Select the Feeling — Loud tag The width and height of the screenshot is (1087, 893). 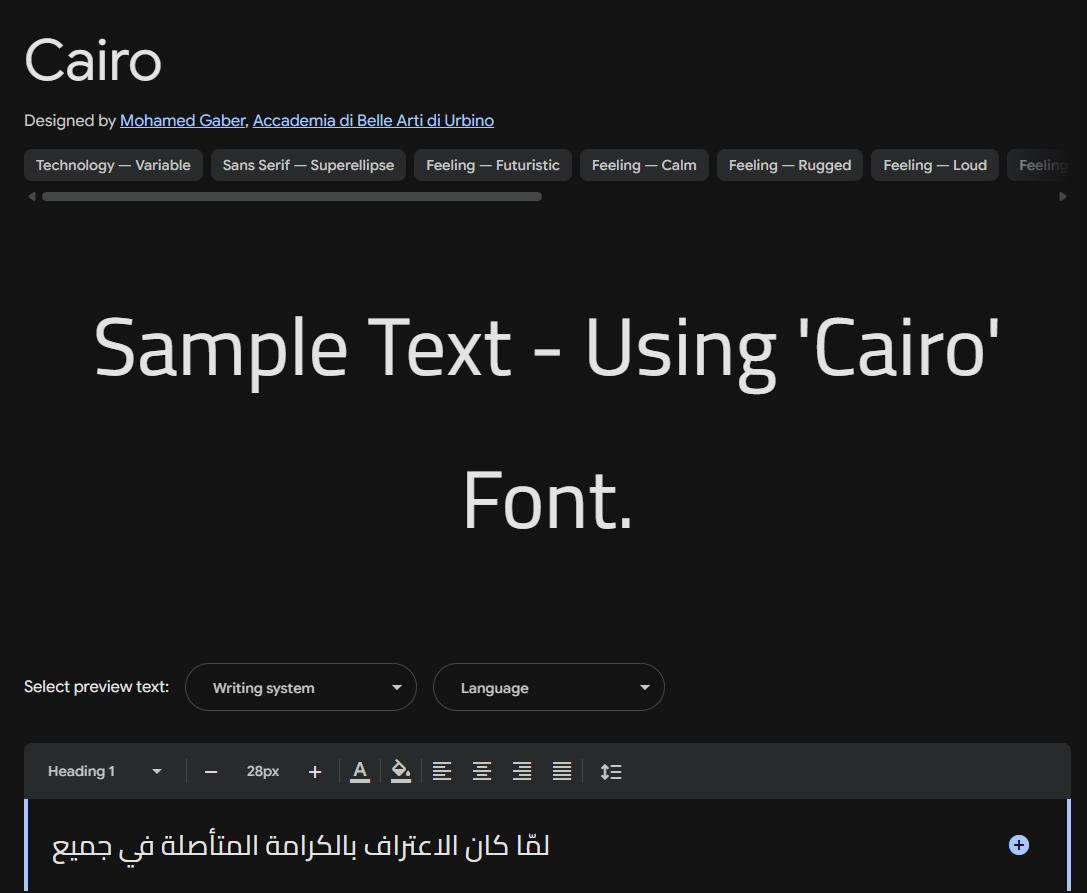(x=934, y=165)
